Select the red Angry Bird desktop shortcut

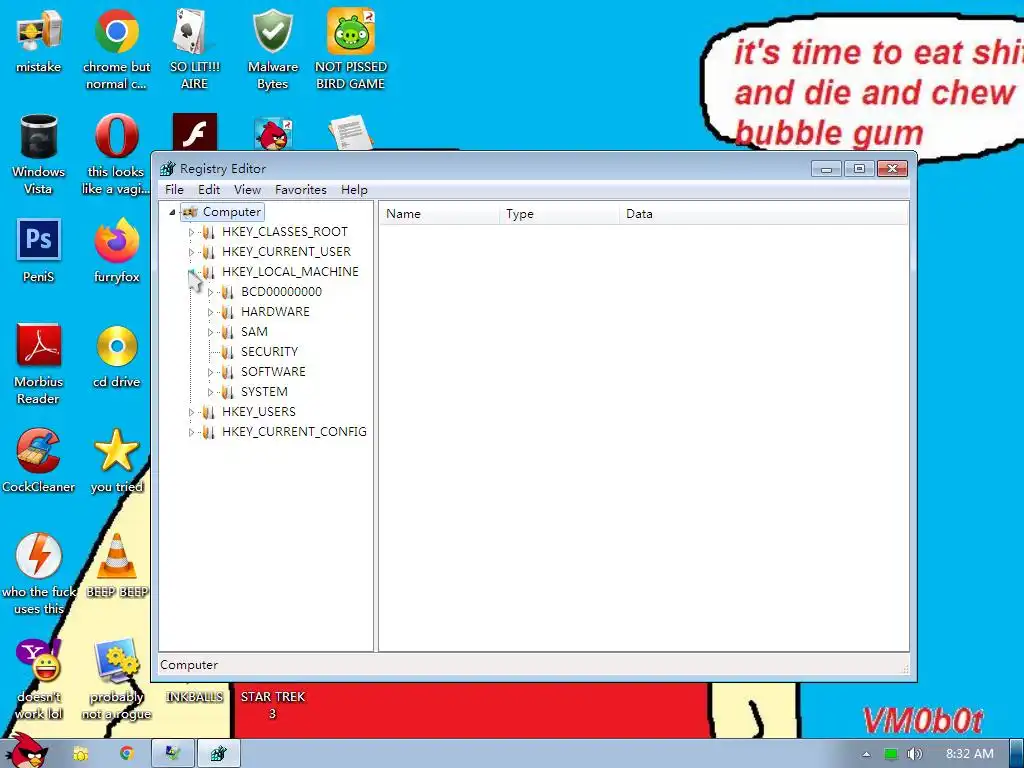point(273,134)
